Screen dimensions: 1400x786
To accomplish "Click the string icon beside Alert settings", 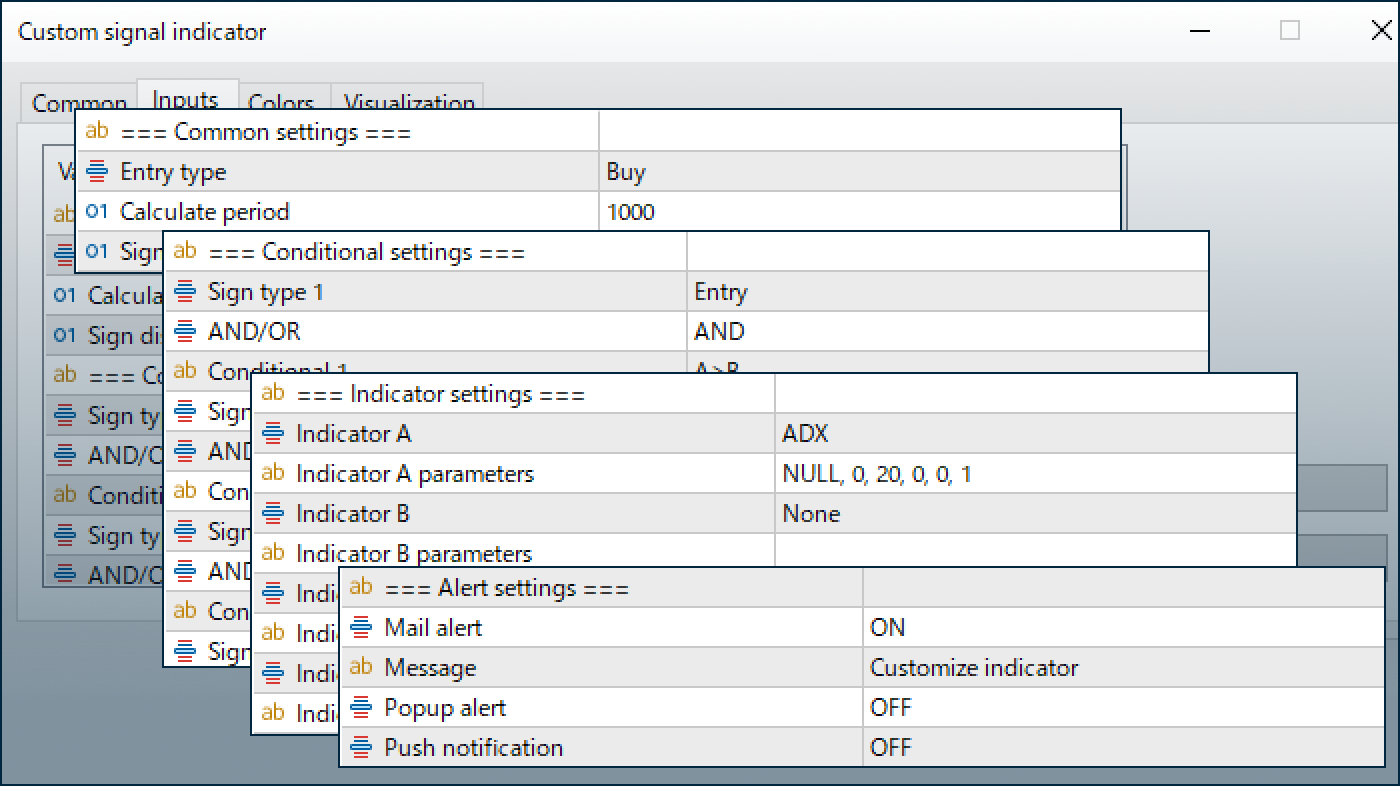I will 361,587.
